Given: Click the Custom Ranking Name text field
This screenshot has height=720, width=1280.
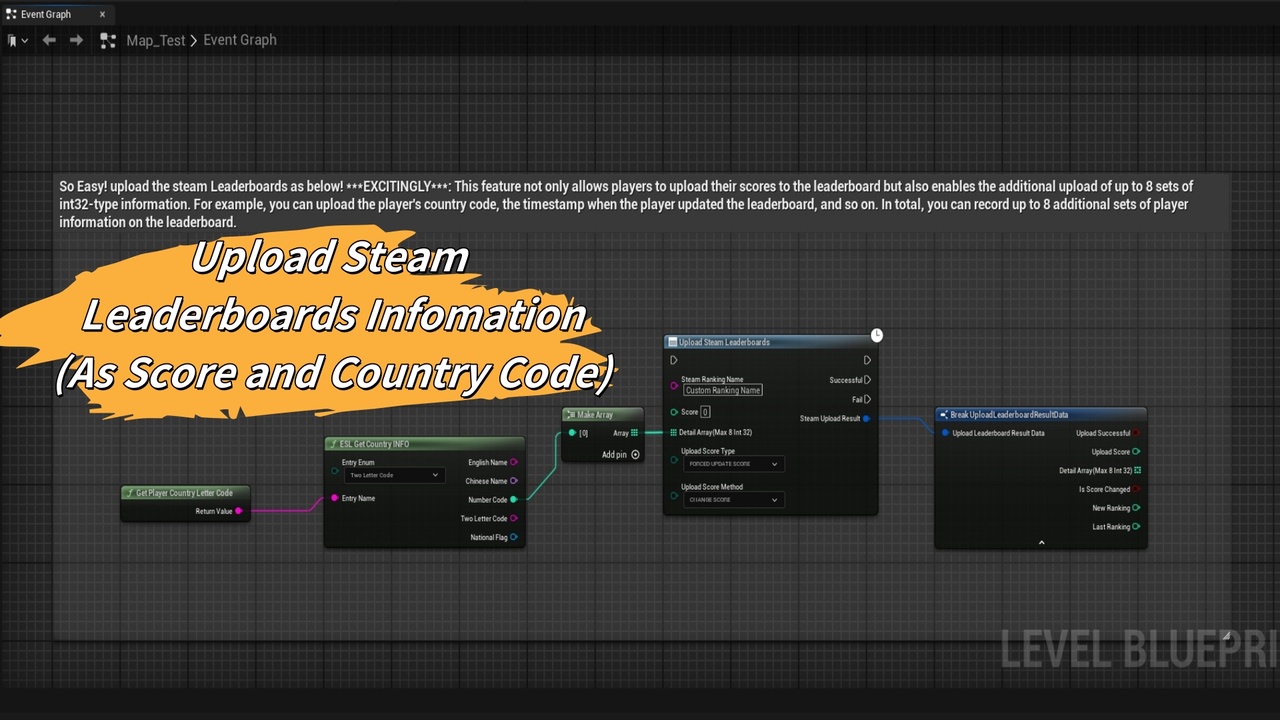Looking at the screenshot, I should 723,390.
